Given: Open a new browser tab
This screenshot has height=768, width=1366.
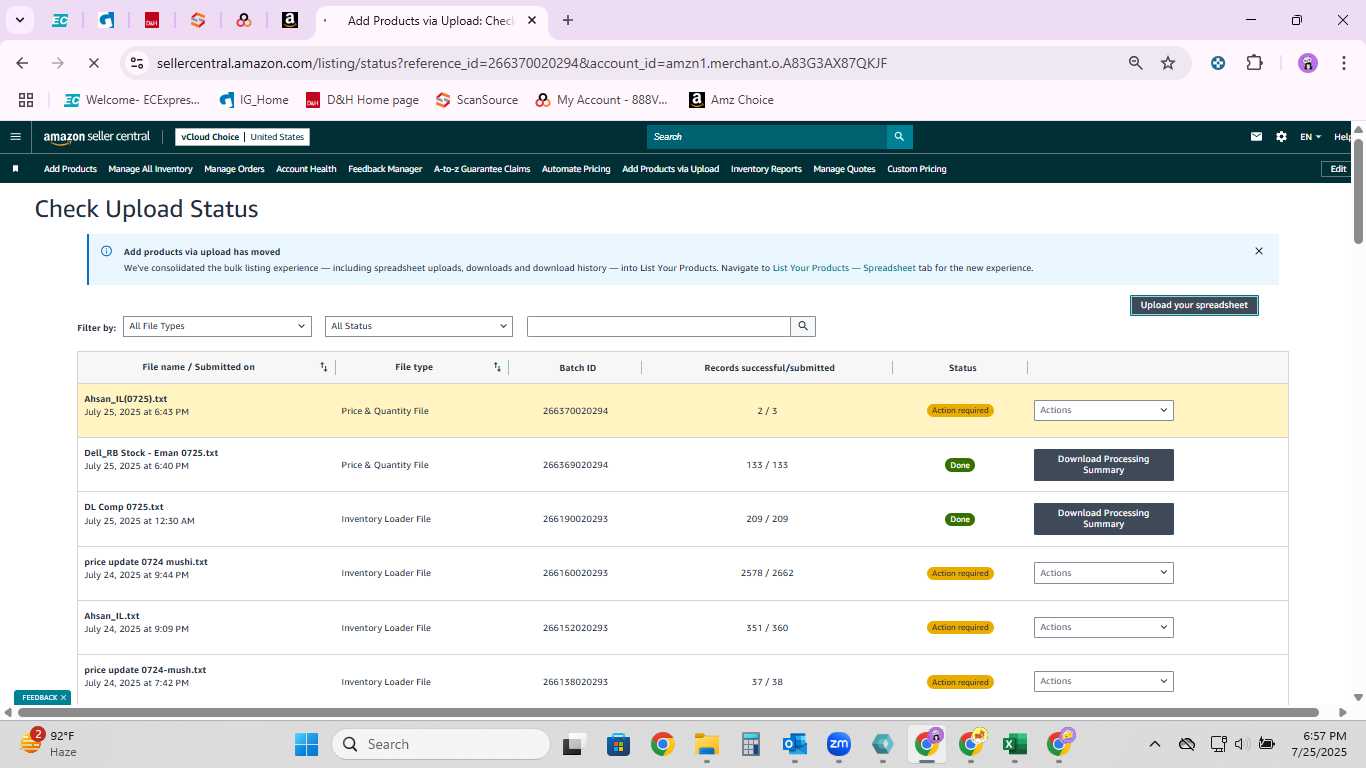Looking at the screenshot, I should [x=568, y=20].
